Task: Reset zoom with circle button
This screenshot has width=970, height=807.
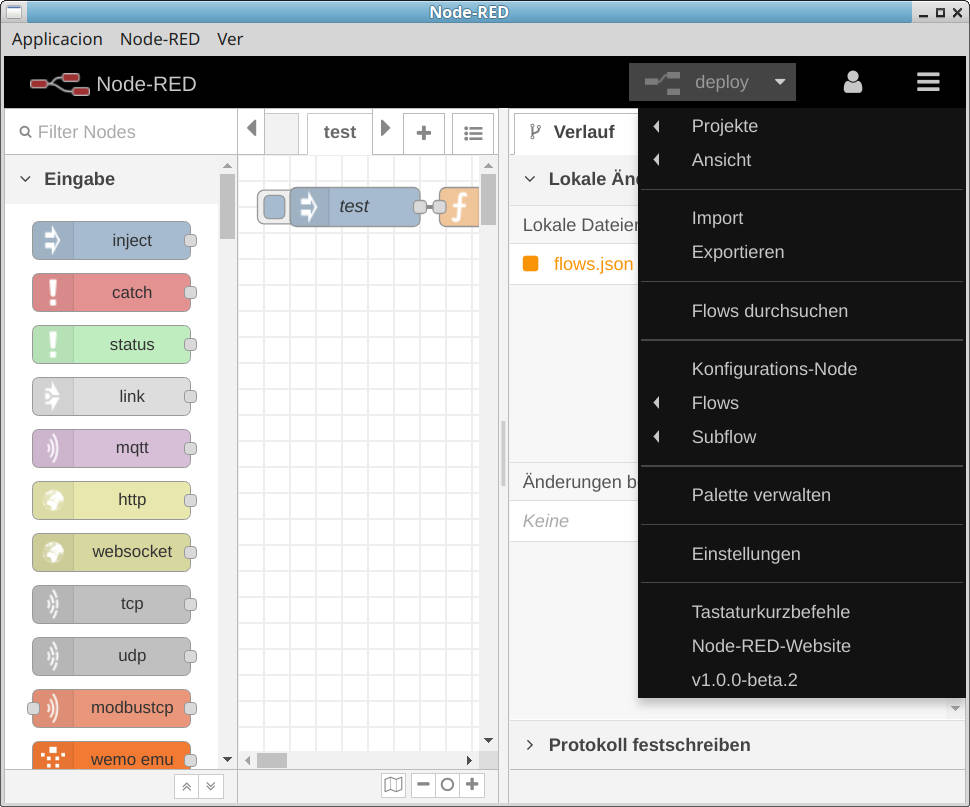Action: (448, 785)
